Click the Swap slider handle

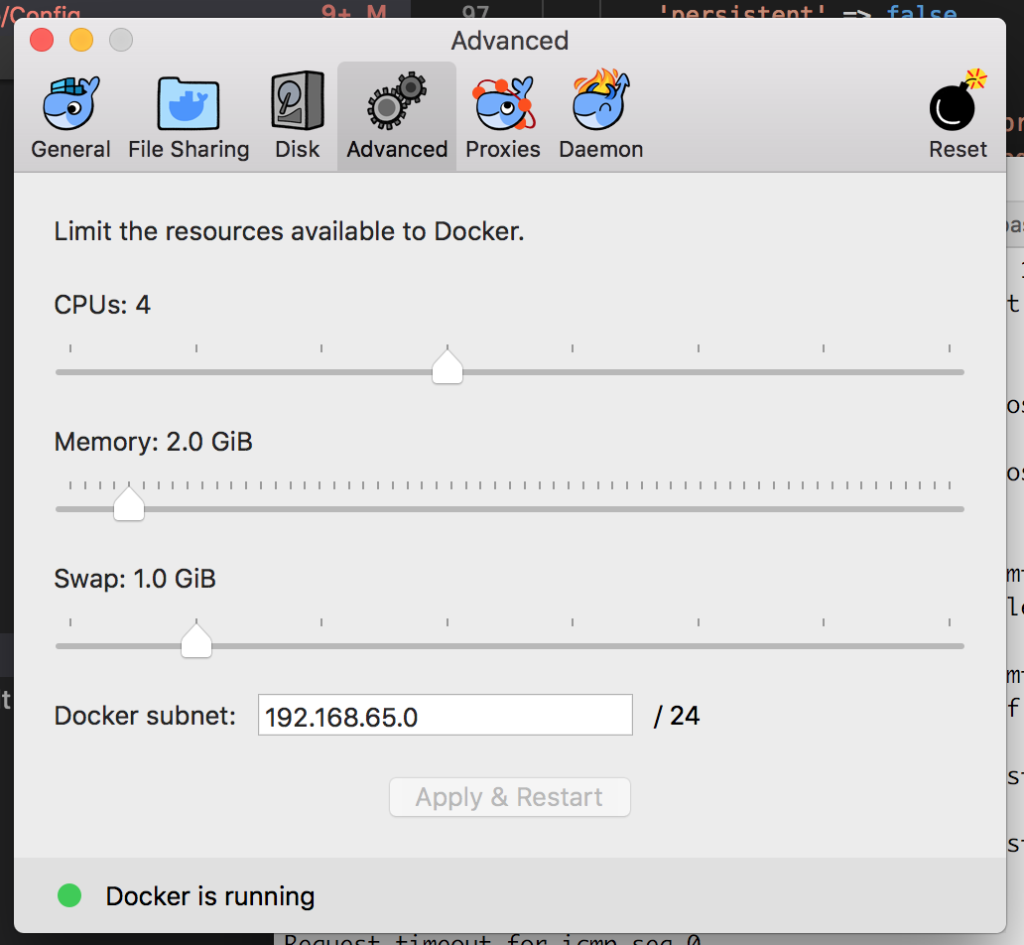196,640
